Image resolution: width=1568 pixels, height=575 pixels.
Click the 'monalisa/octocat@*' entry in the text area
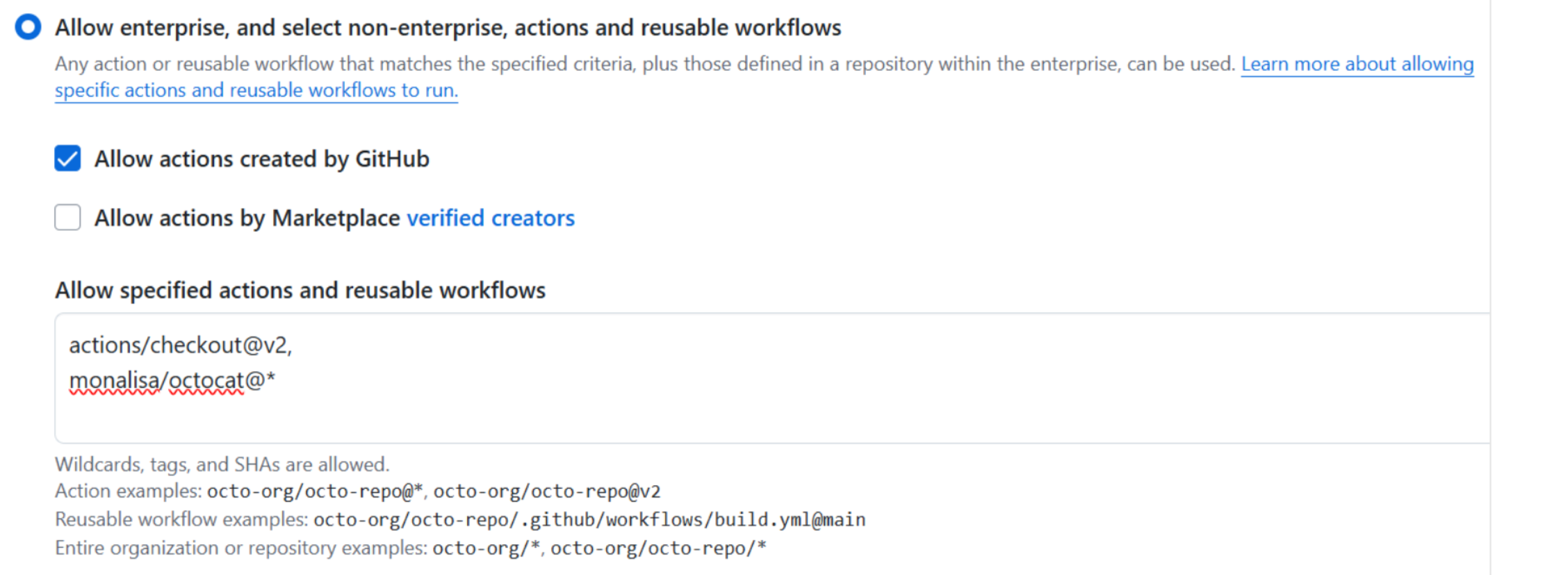[172, 381]
